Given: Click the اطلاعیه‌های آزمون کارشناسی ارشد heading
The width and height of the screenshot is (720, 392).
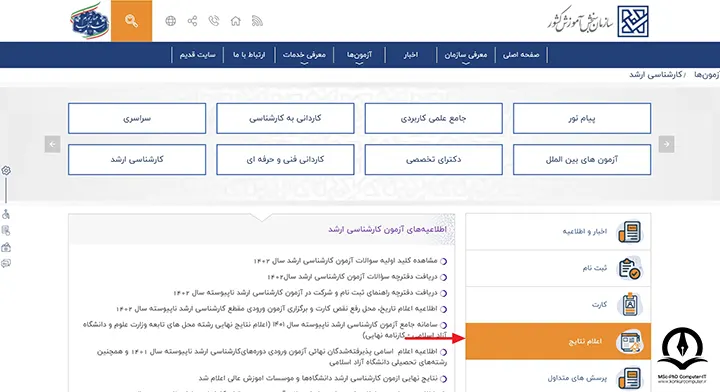Looking at the screenshot, I should pyautogui.click(x=387, y=229).
